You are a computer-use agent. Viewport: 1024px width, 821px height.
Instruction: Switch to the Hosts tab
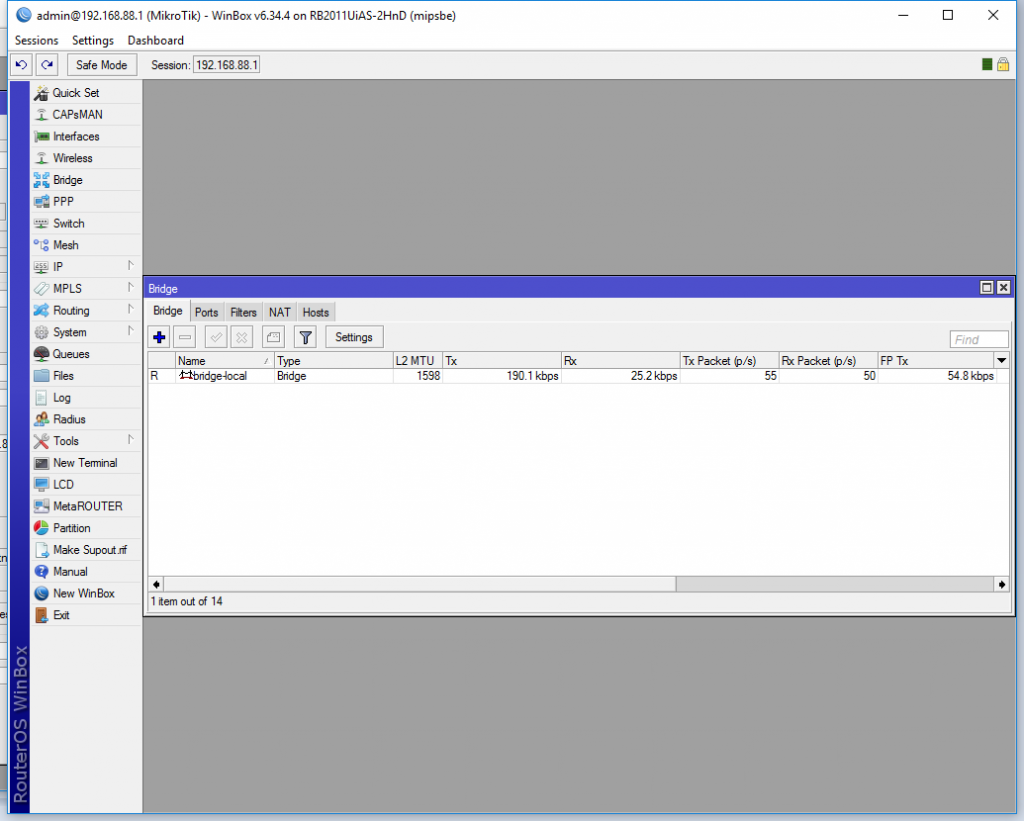point(316,312)
